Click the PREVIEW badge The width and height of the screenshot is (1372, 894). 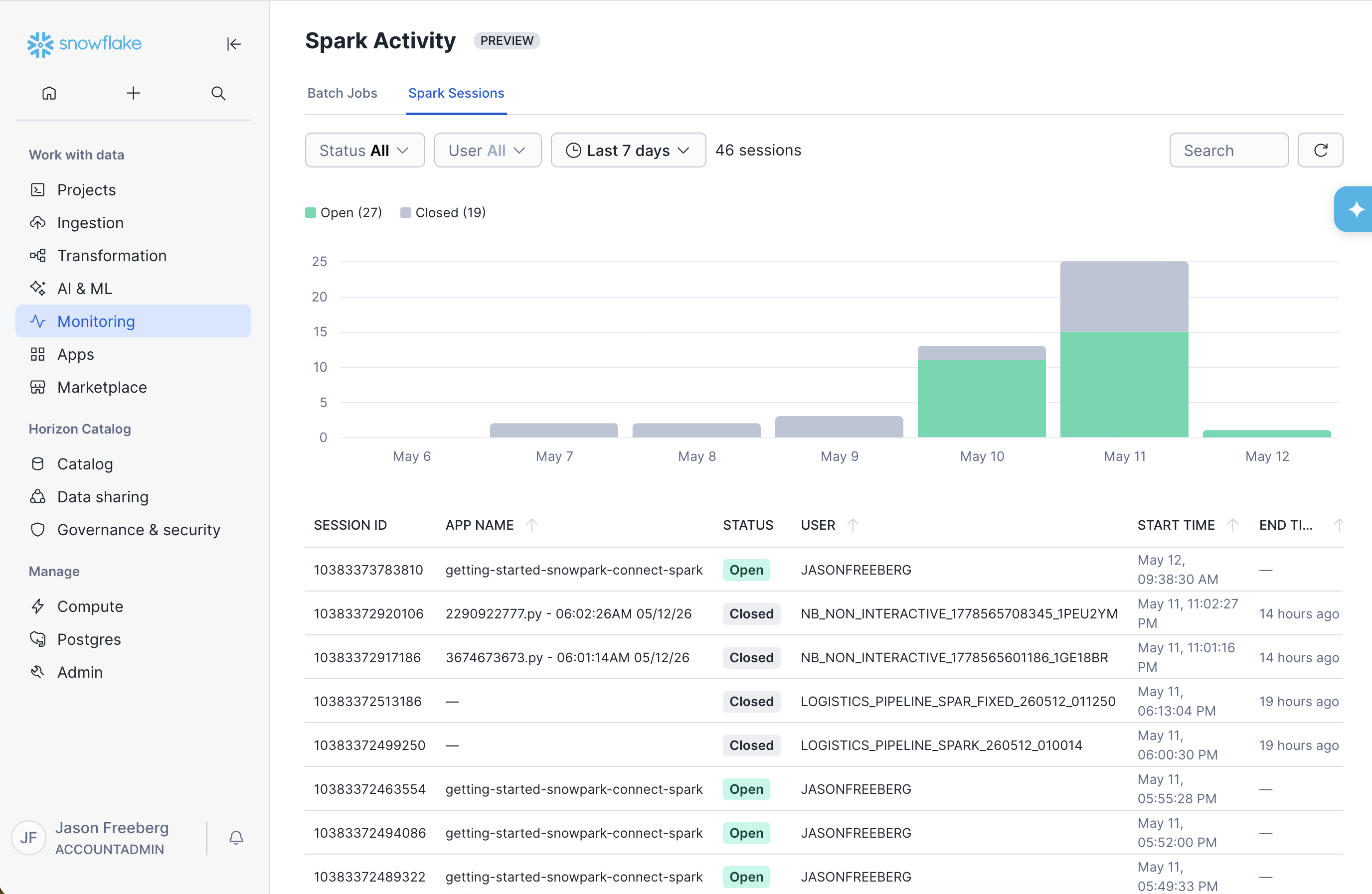507,40
